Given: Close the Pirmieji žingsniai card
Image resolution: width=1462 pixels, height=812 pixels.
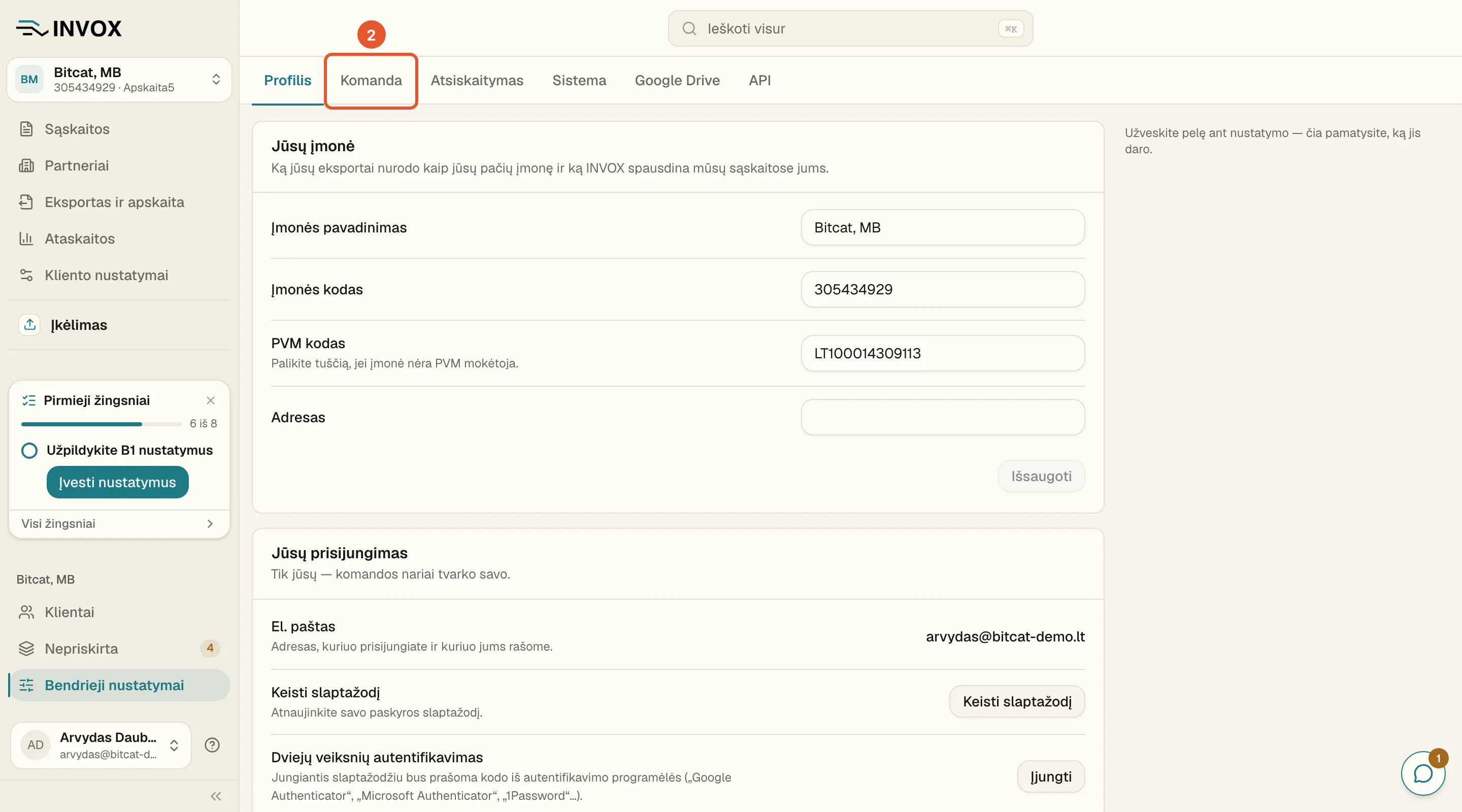Looking at the screenshot, I should [x=211, y=400].
